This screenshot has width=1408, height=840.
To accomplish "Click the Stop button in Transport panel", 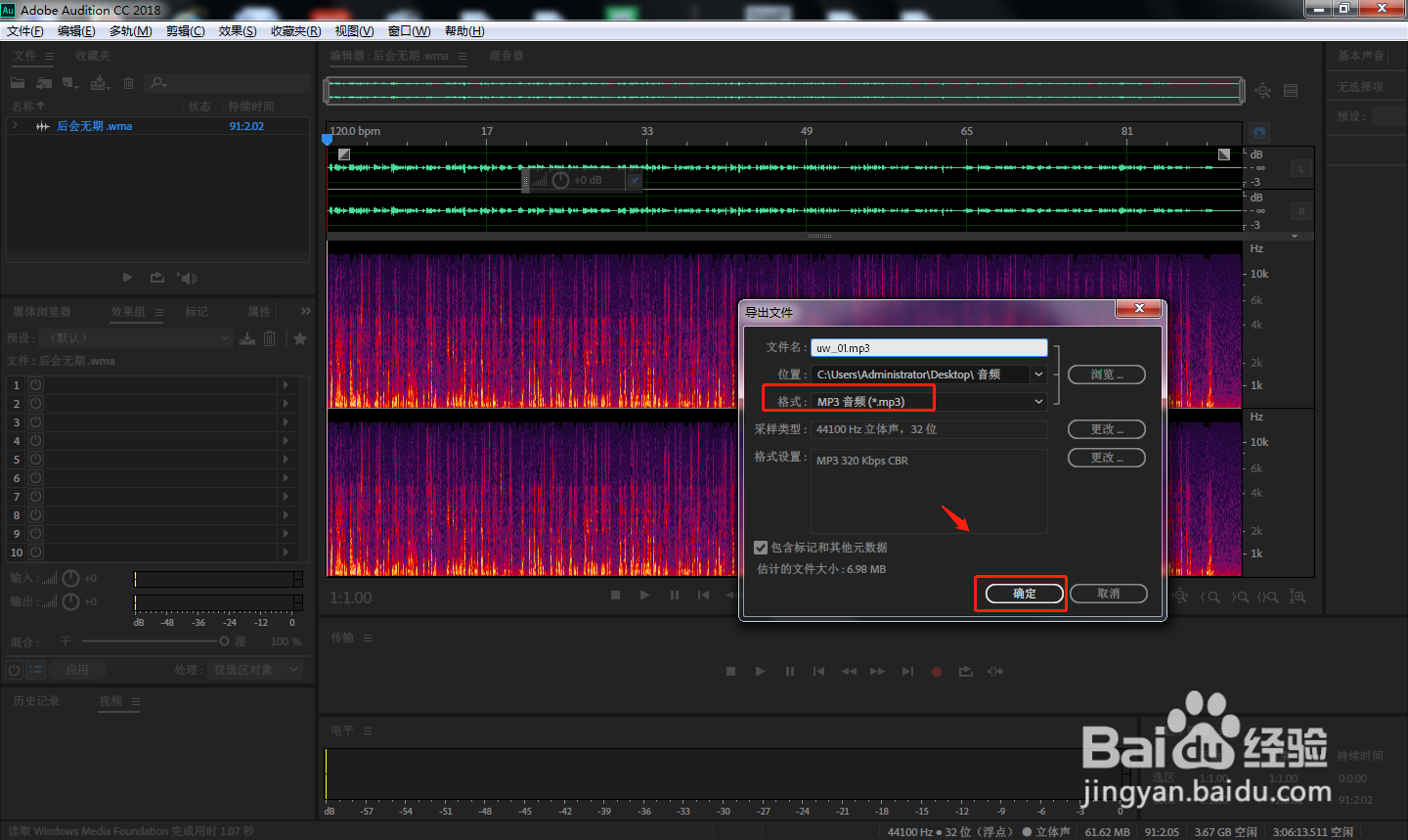I will tap(730, 671).
